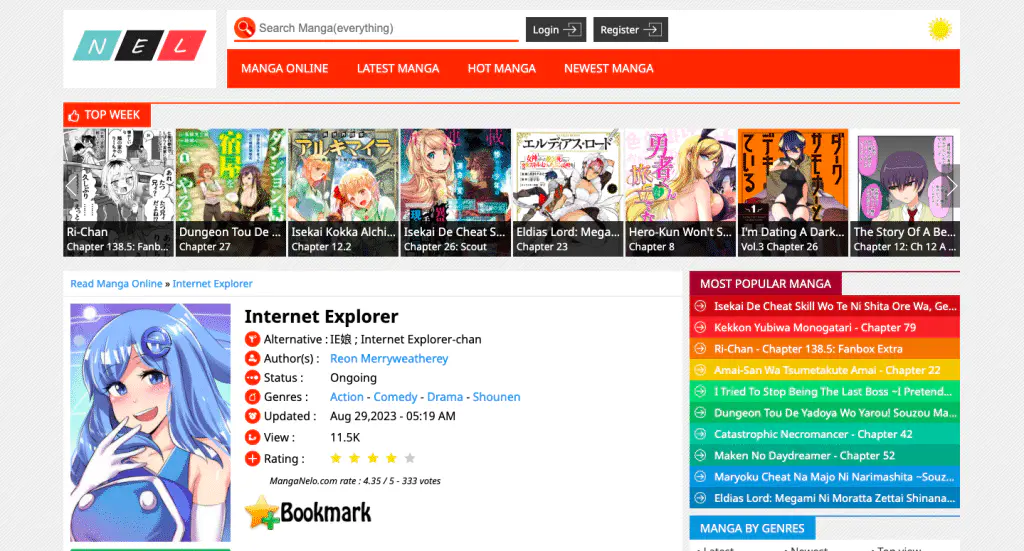Rate three stars
1024x551 pixels.
click(373, 458)
